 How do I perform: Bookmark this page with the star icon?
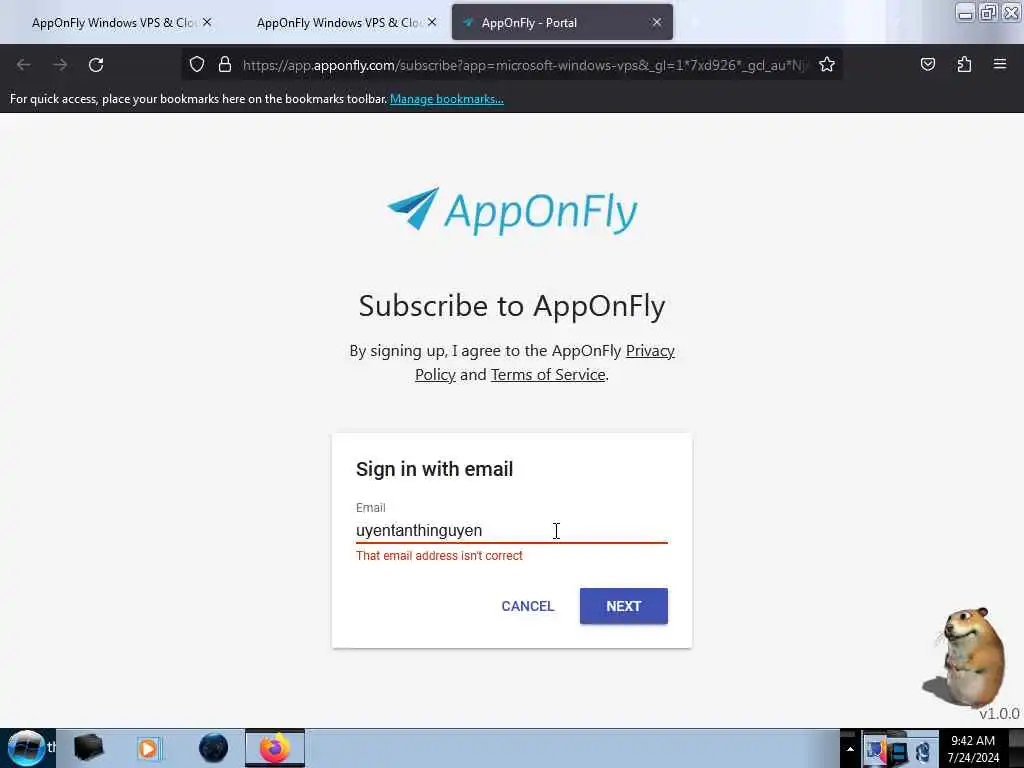tap(827, 65)
